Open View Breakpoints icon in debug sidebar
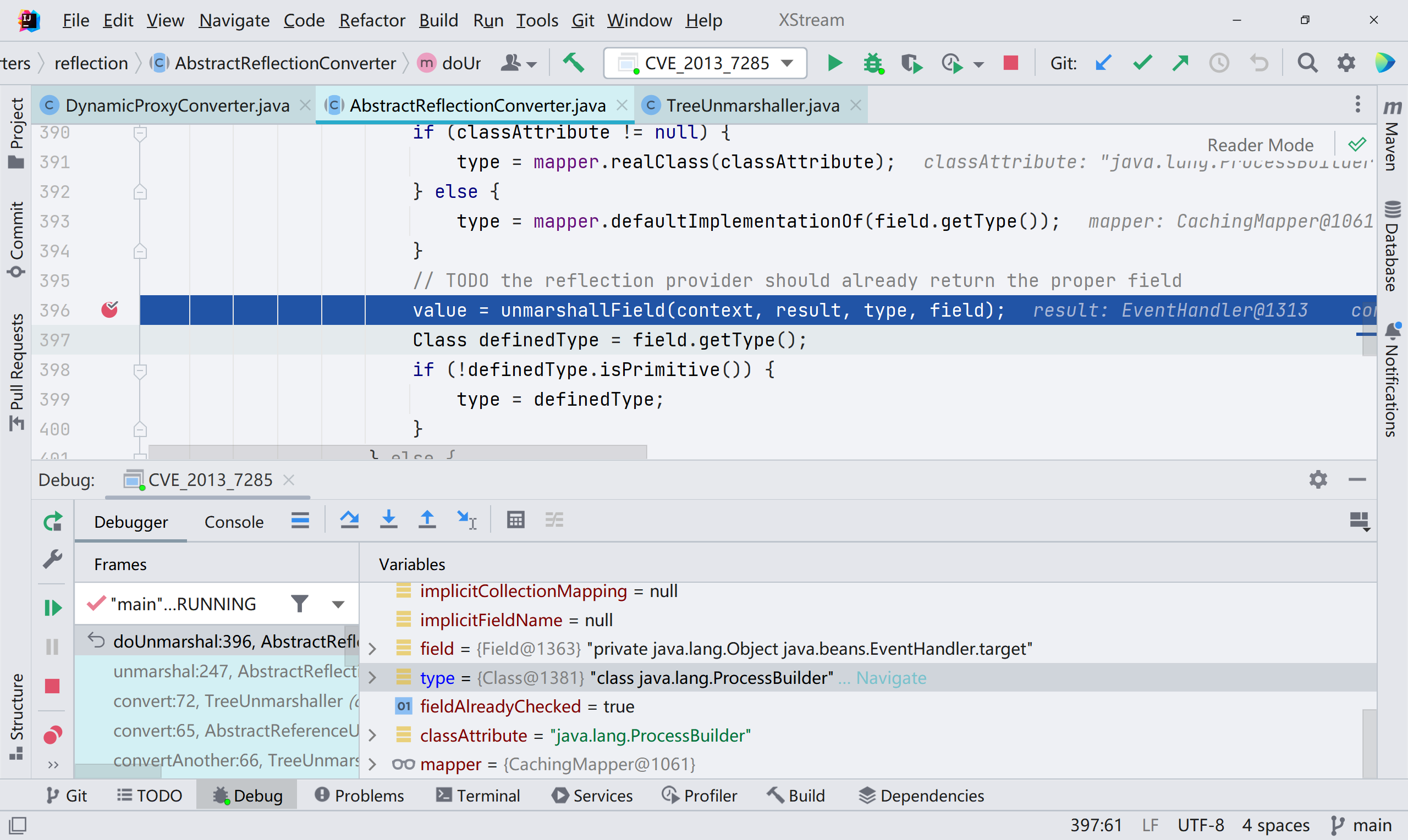Viewport: 1408px width, 840px height. (53, 734)
